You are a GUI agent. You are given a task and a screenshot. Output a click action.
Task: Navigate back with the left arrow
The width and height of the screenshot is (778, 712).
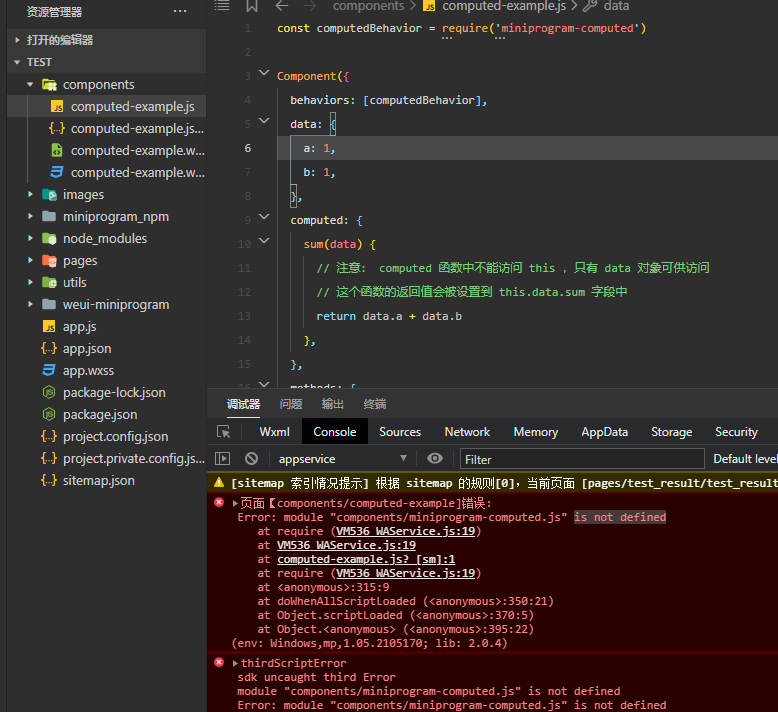pyautogui.click(x=282, y=6)
